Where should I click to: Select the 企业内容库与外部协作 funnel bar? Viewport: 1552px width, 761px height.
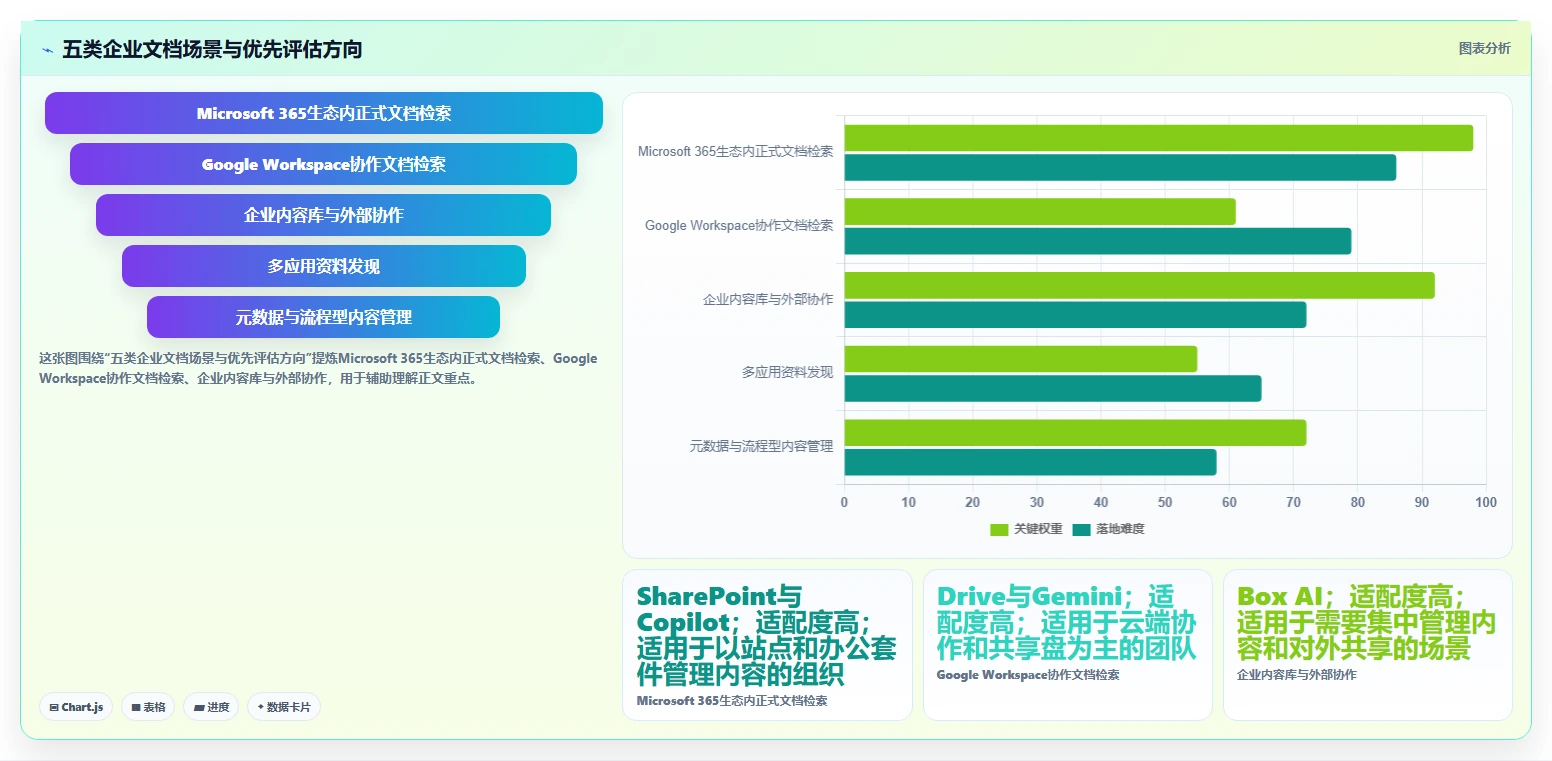pyautogui.click(x=324, y=215)
